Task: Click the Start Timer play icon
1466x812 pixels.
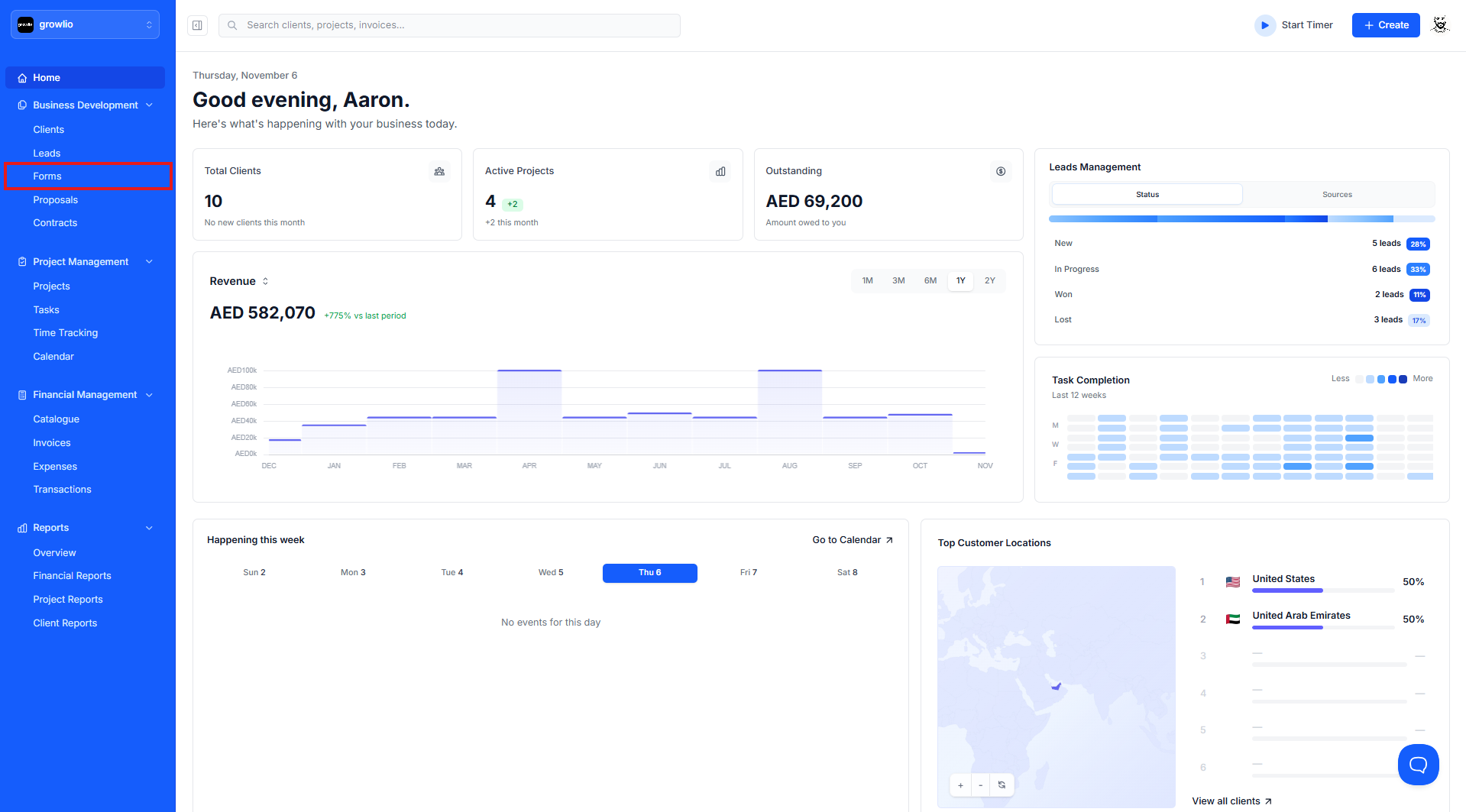Action: [x=1265, y=25]
